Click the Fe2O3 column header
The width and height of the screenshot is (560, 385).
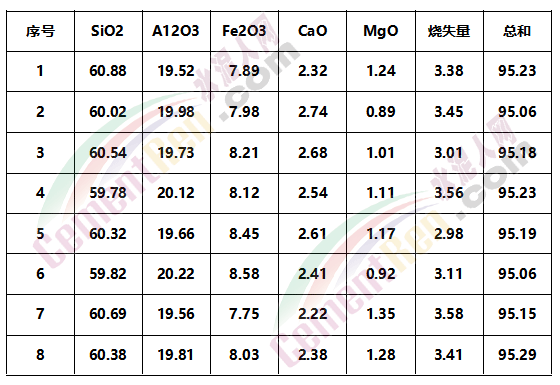pyautogui.click(x=244, y=31)
